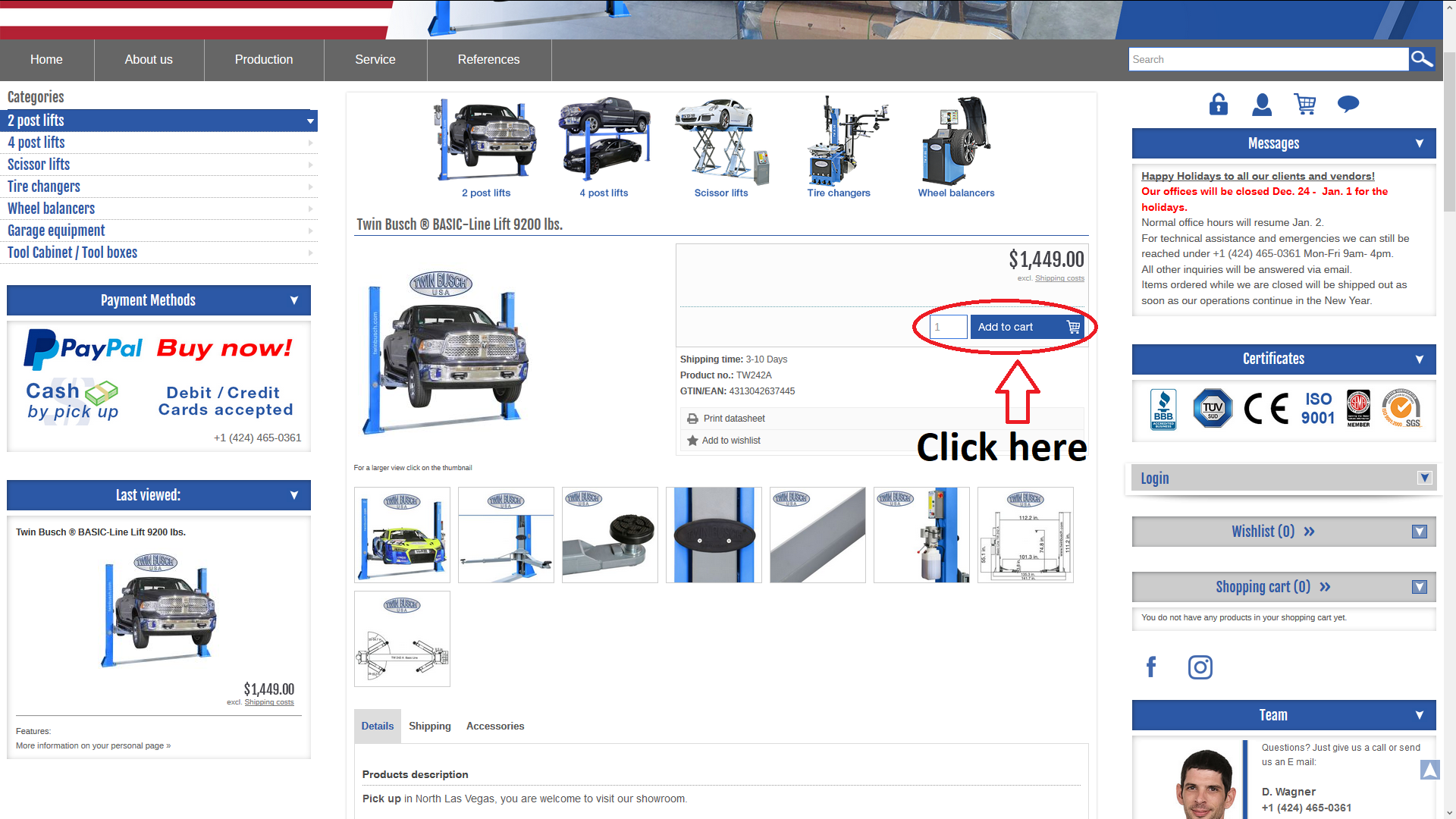Screen dimensions: 1456x819
Task: Click the CE certificate logo
Action: pyautogui.click(x=1266, y=409)
